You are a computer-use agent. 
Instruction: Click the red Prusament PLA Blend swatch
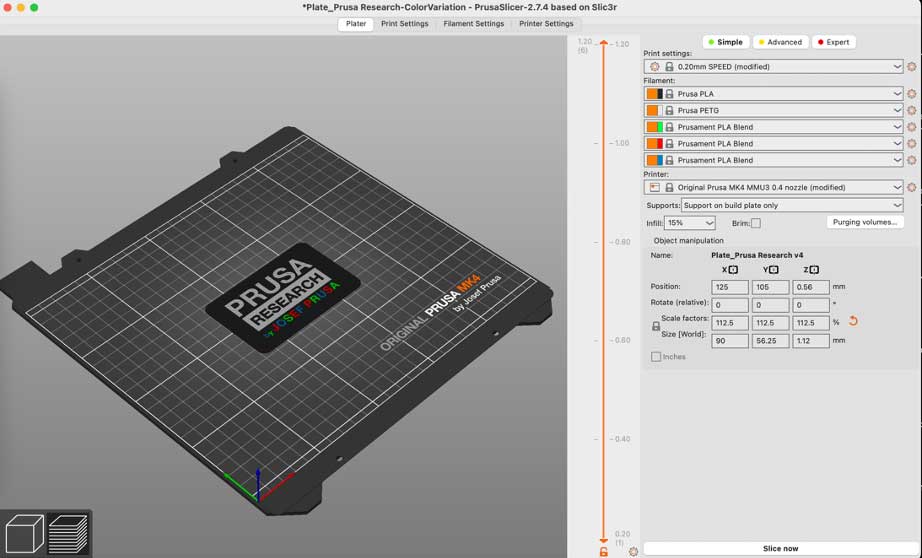pos(654,143)
